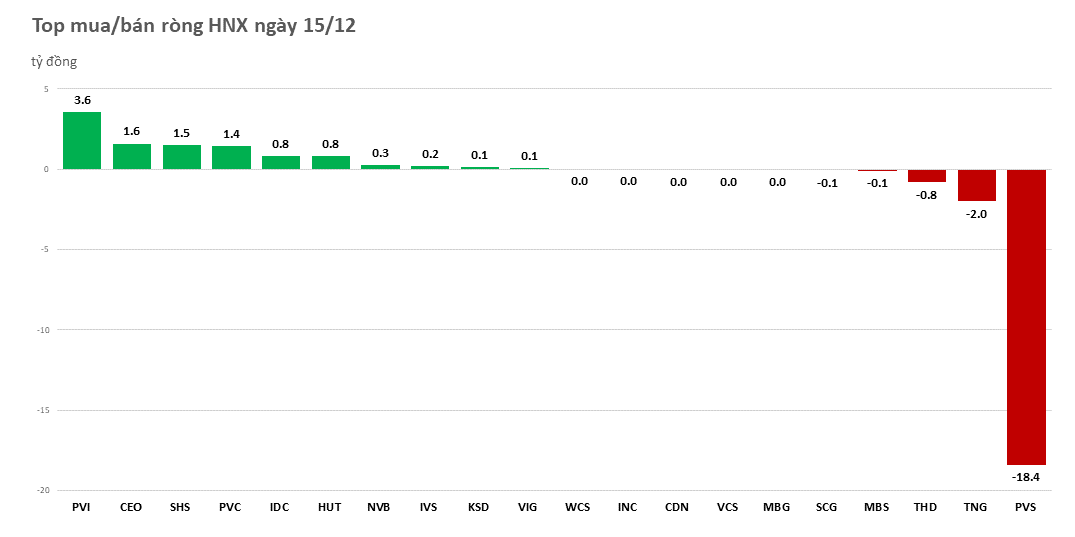The image size is (1075, 537).
Task: Click the MBS axis label
Action: pos(876,507)
